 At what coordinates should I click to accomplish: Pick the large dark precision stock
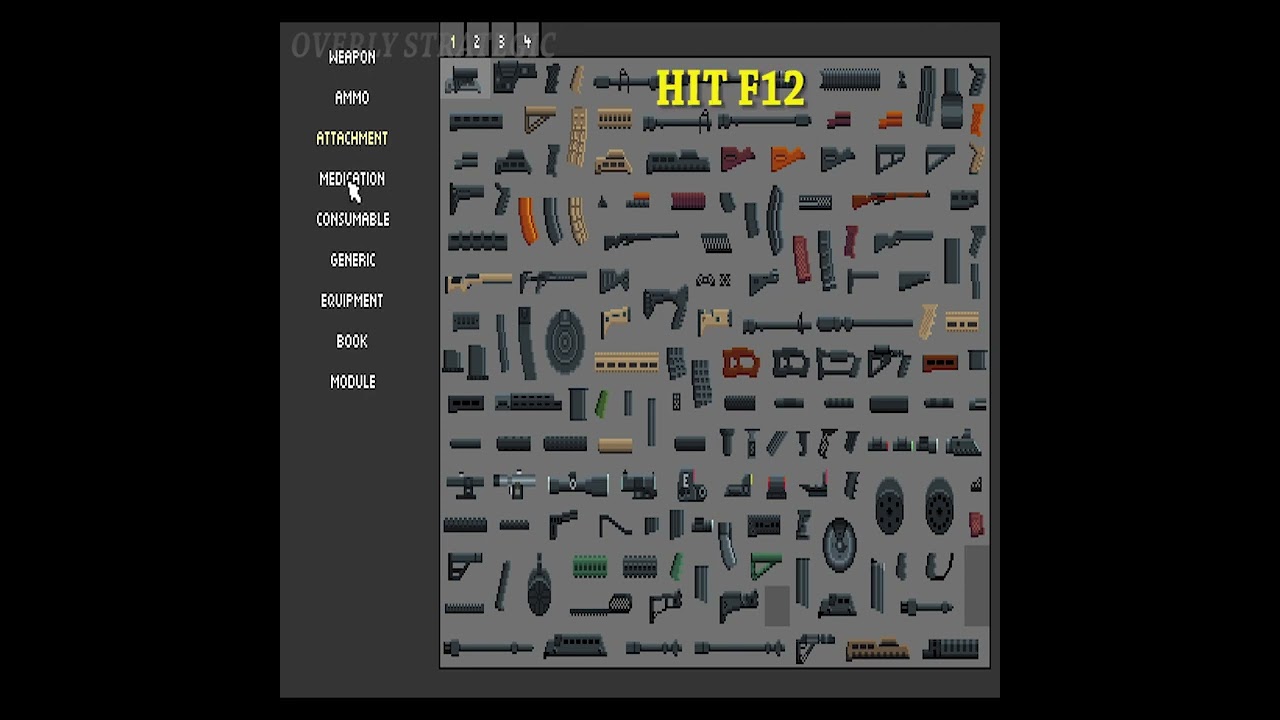(x=665, y=305)
